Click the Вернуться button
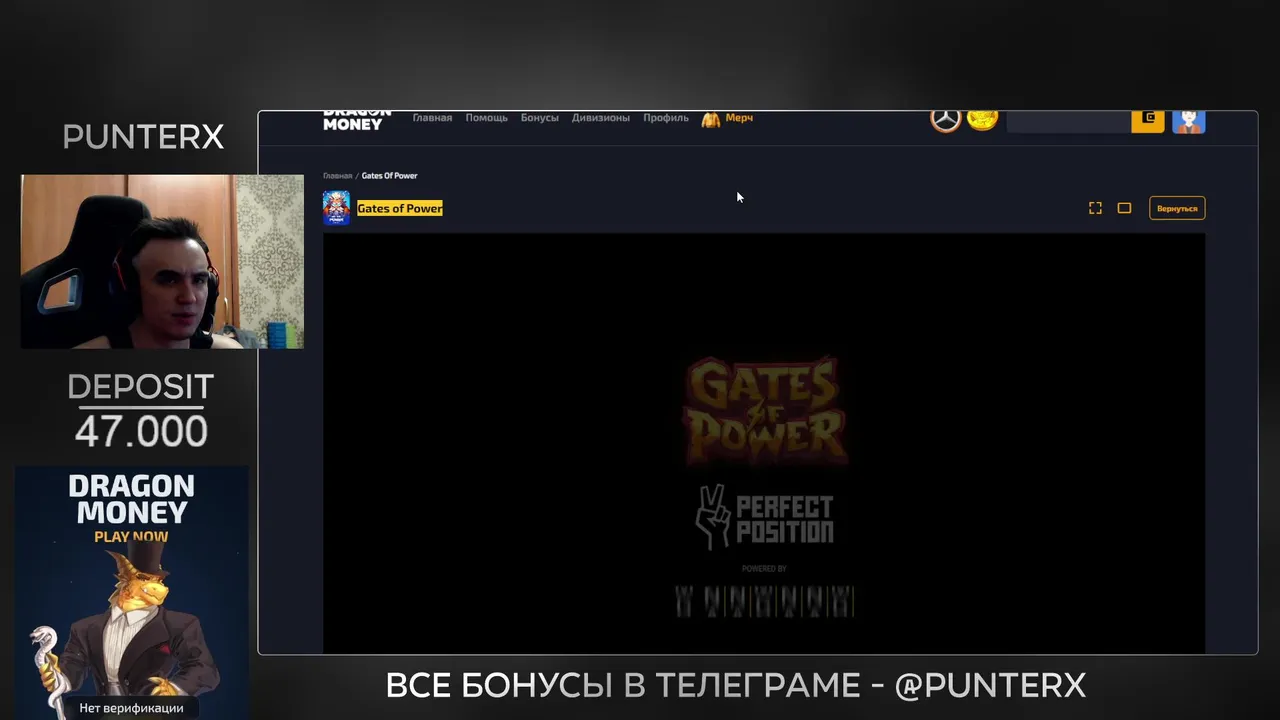1280x720 pixels. [1177, 208]
